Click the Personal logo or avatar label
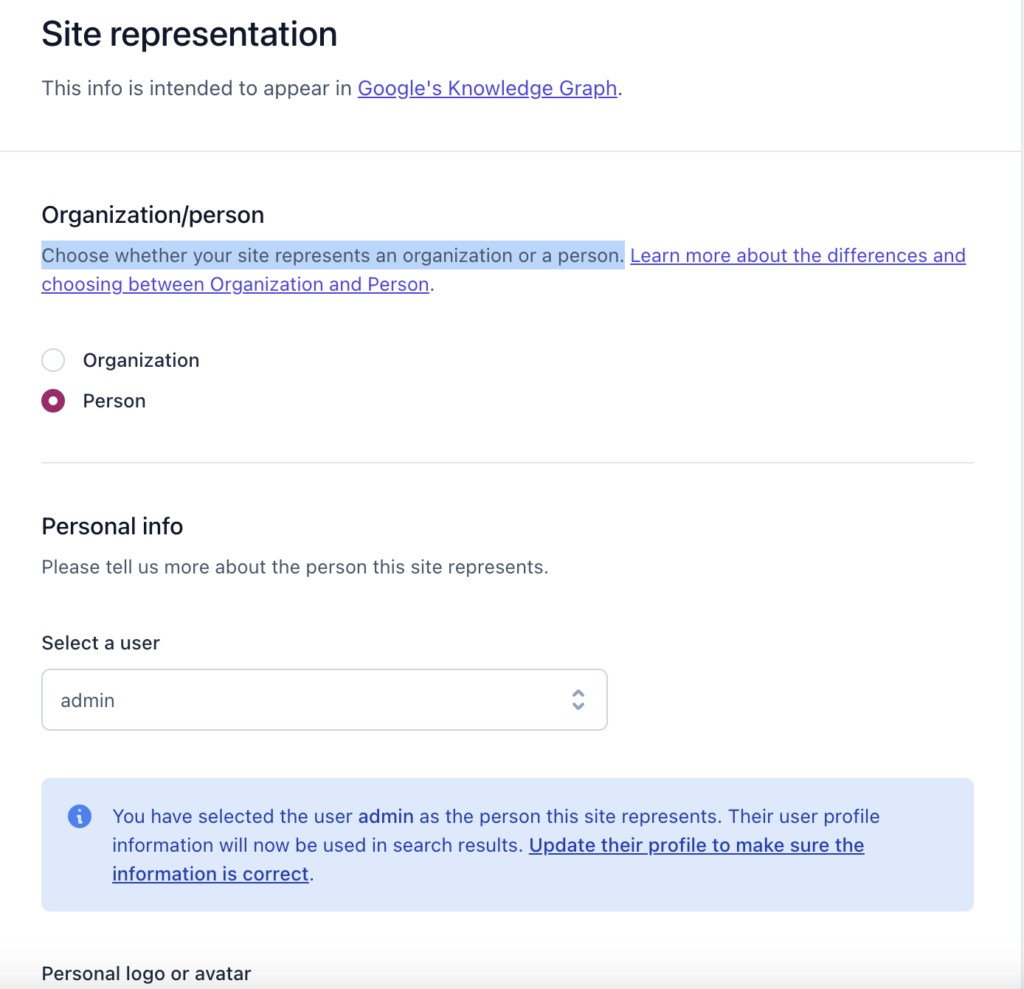 click(146, 973)
